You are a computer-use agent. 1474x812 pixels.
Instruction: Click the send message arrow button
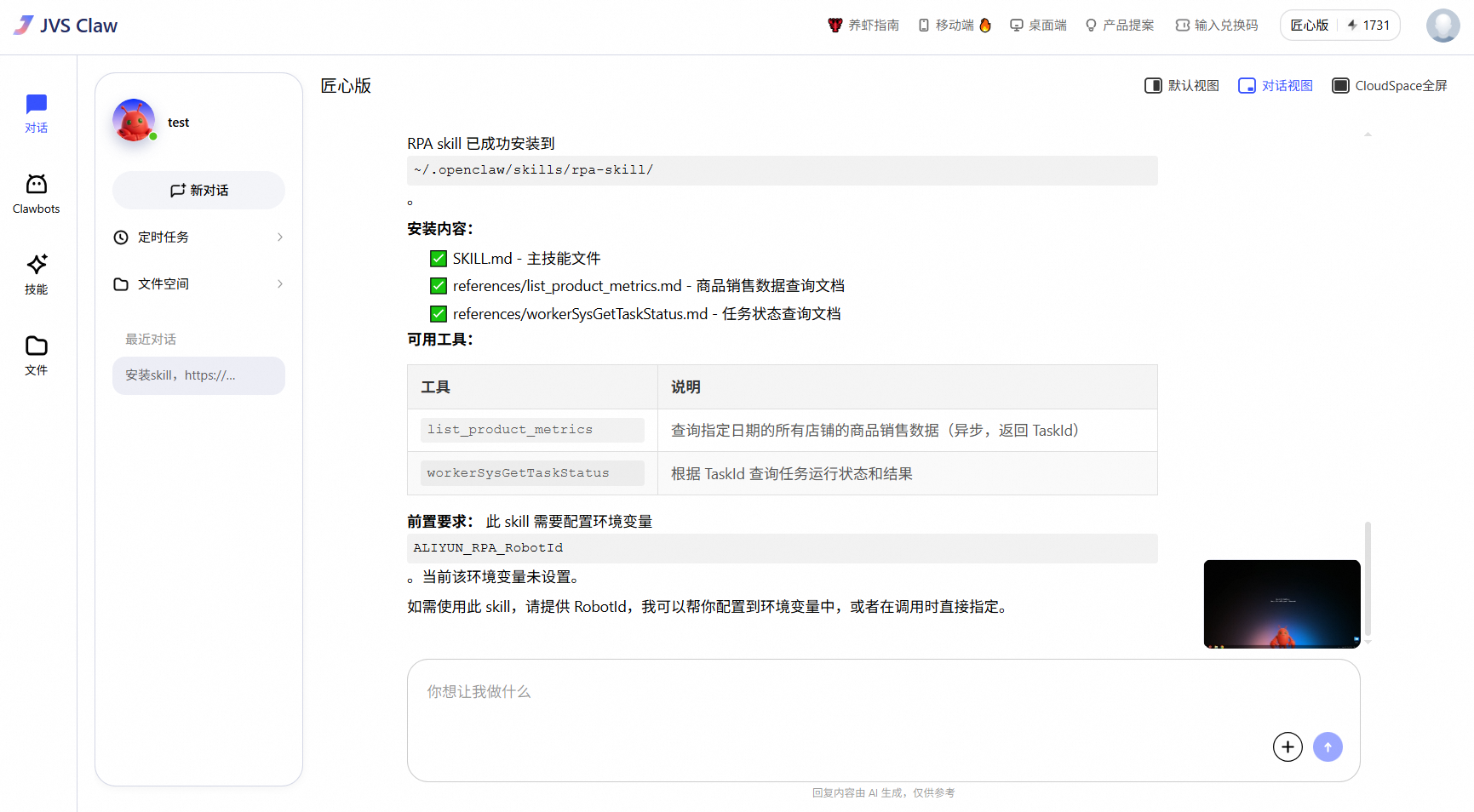pyautogui.click(x=1328, y=747)
